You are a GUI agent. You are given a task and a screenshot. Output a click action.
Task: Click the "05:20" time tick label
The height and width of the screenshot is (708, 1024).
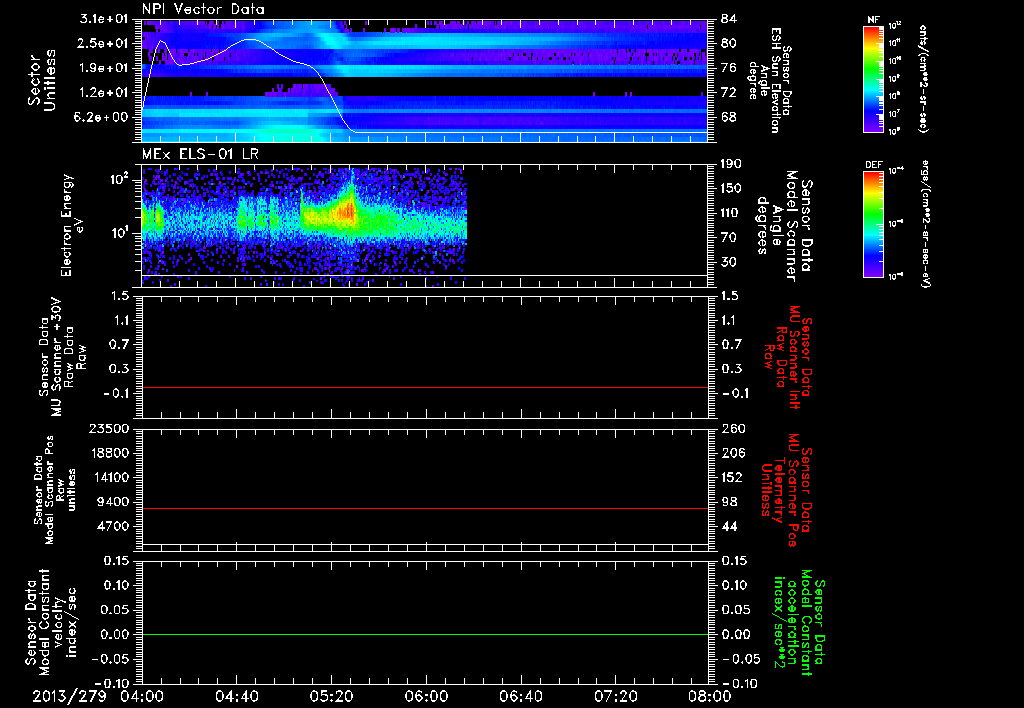pos(331,696)
